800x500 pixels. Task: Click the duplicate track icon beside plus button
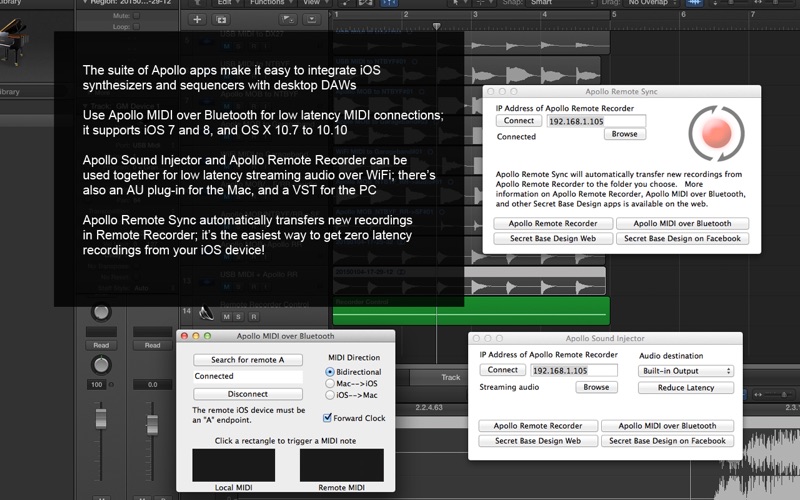[221, 20]
